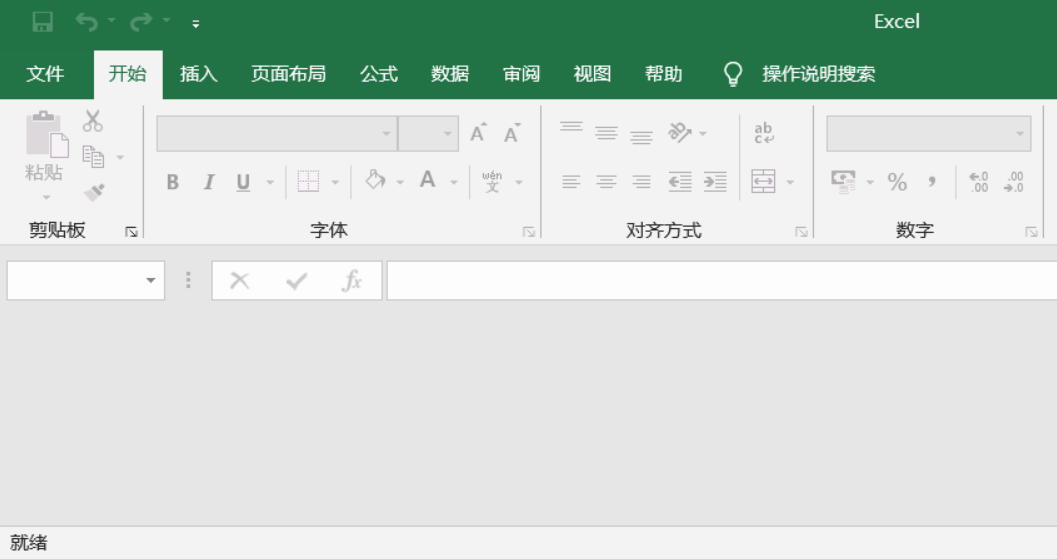The image size is (1057, 559).
Task: Open the Fill Color dropdown arrow
Action: [x=400, y=182]
